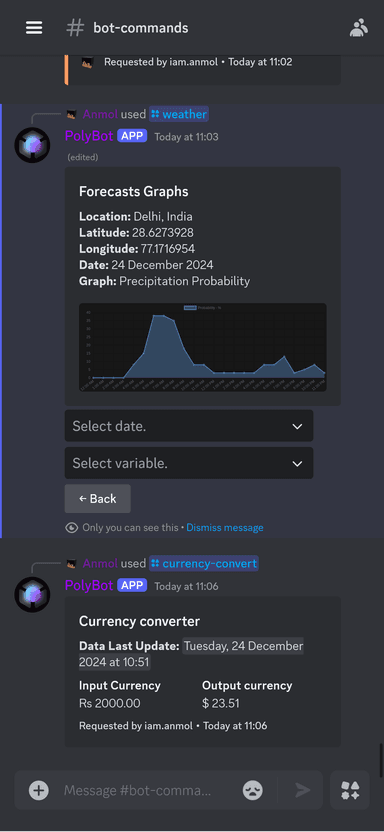This screenshot has height=832, width=384.
Task: Click the chevron on Select variable menu
Action: point(298,464)
